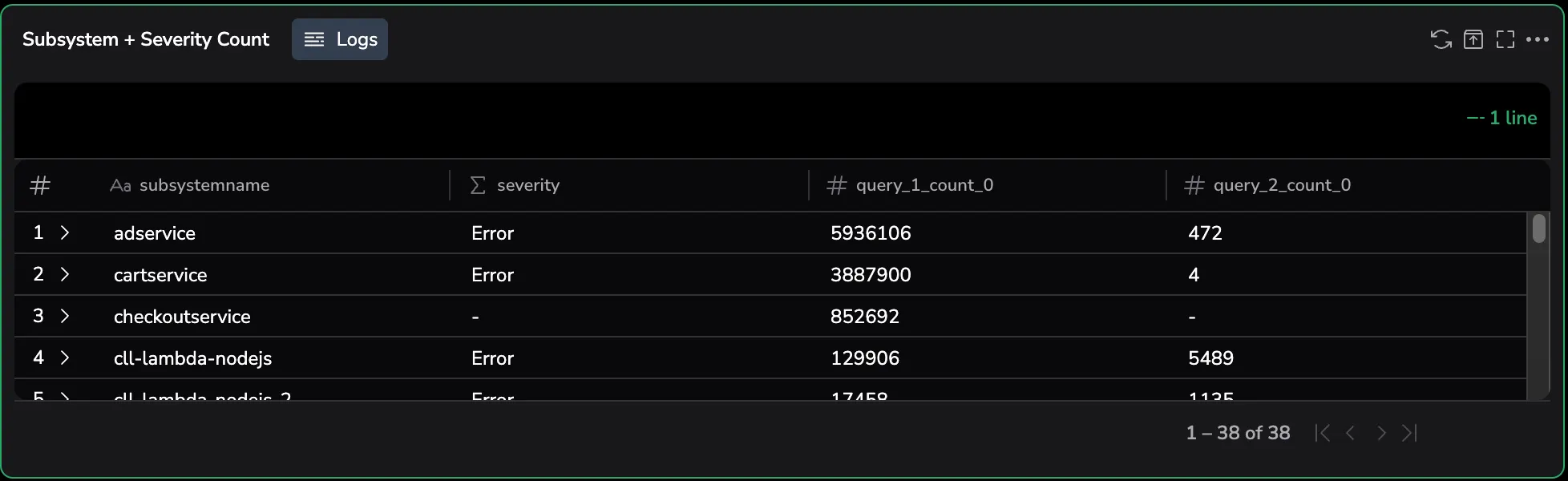Sort by query_1_count_0 column header
Screen dimensions: 1568x481
(x=923, y=185)
